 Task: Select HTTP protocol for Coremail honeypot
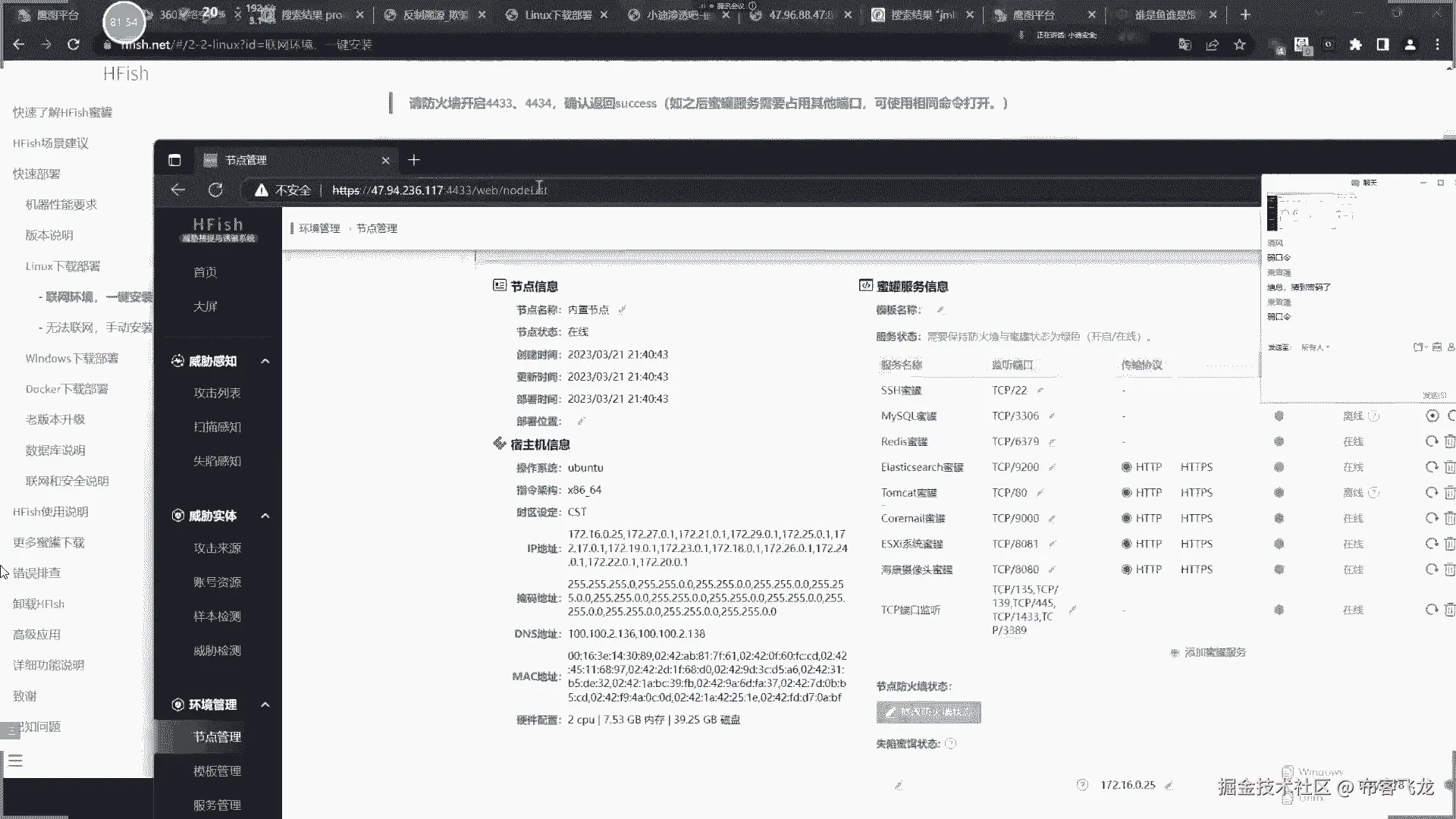click(1127, 519)
